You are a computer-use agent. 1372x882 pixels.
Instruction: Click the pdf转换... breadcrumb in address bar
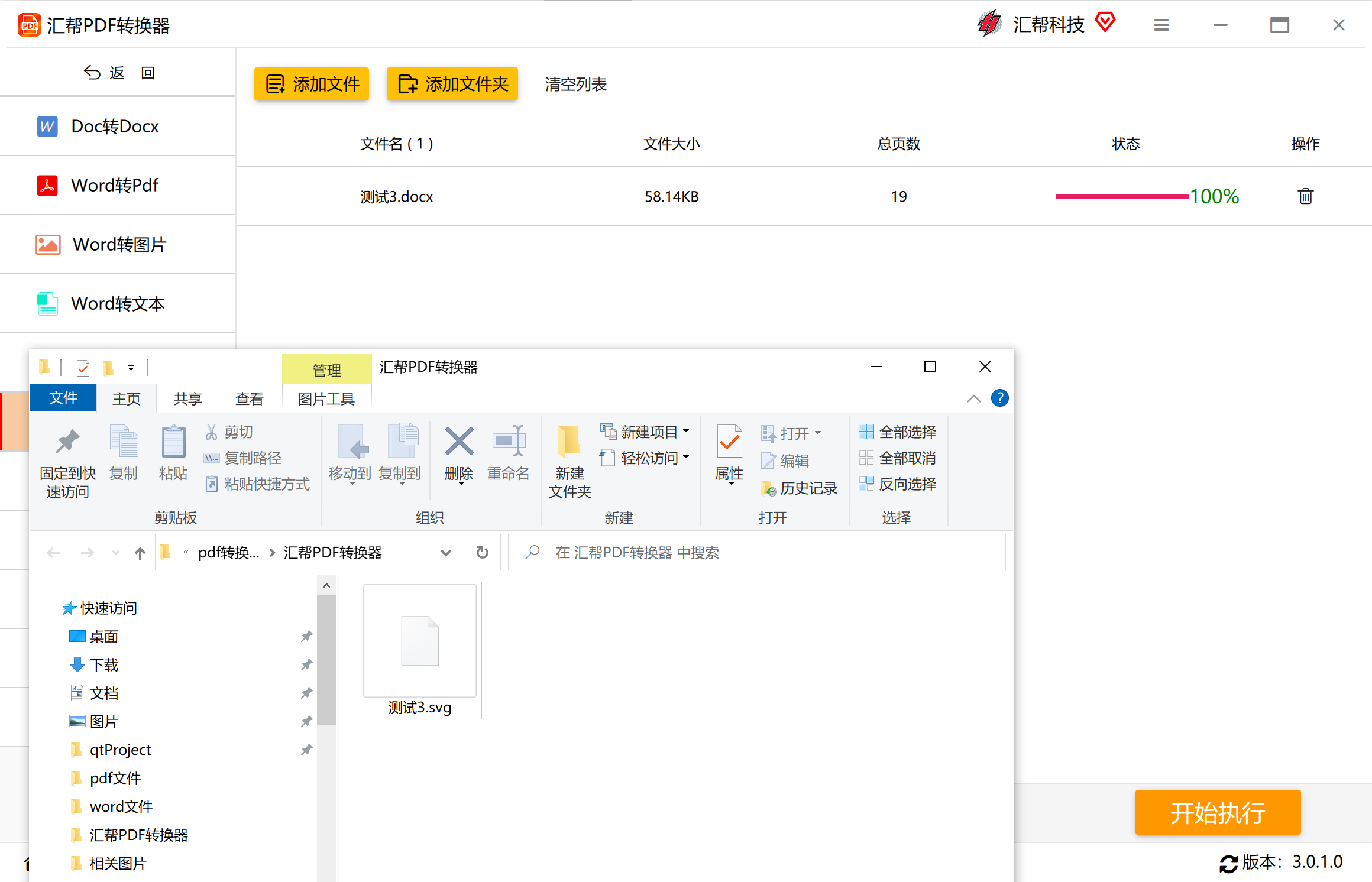[x=229, y=553]
